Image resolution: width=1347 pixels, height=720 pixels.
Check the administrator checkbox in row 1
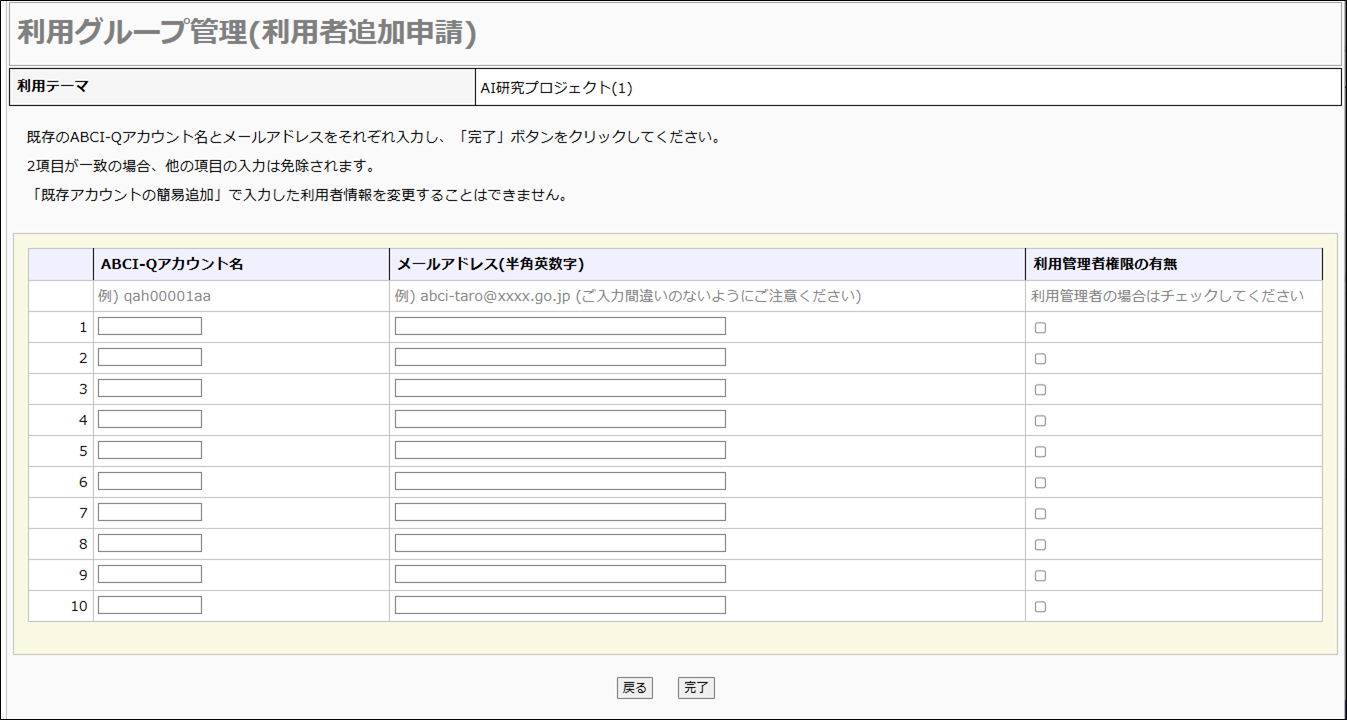click(x=1040, y=327)
